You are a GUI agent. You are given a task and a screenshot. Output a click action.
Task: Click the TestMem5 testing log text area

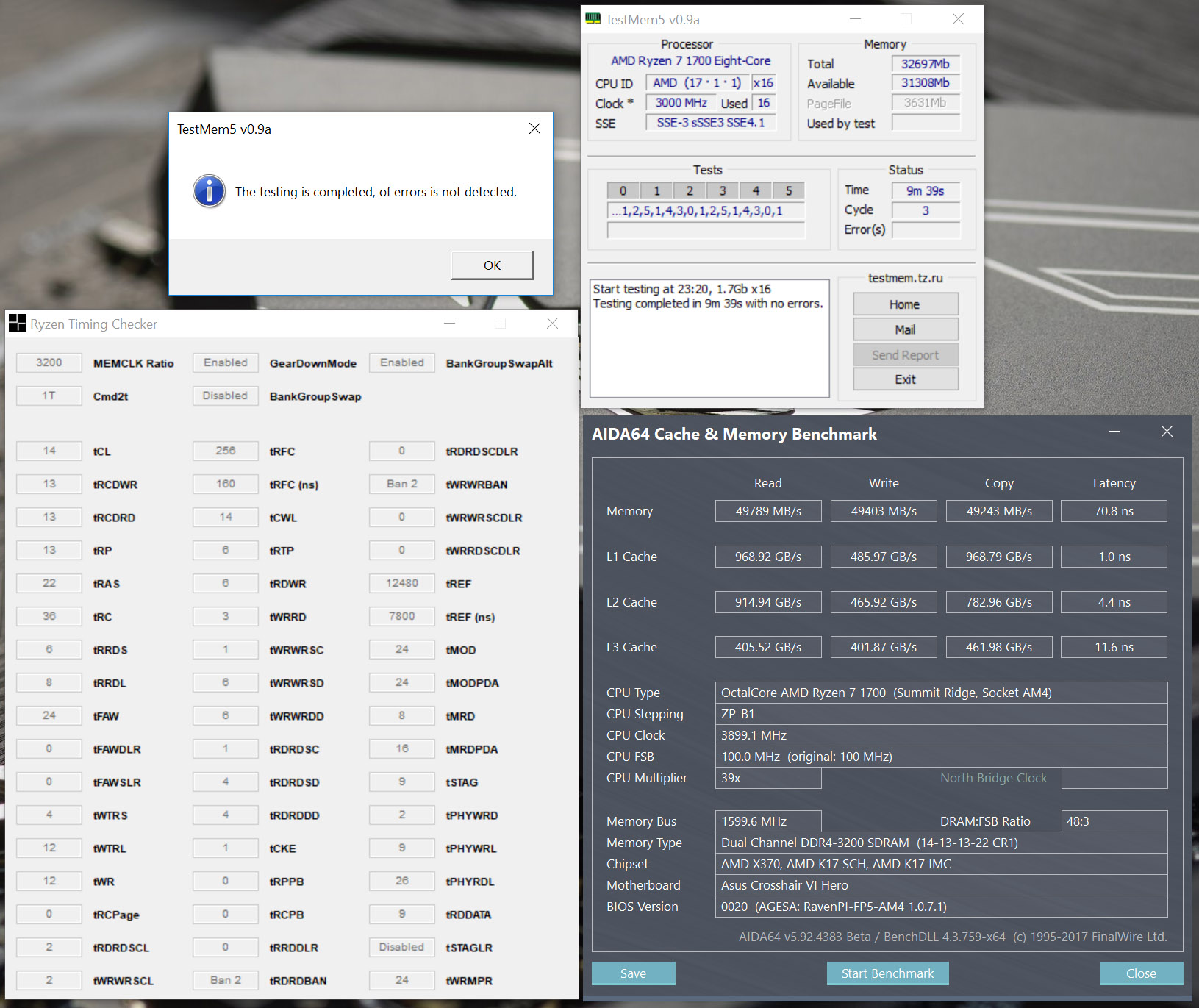(x=709, y=338)
